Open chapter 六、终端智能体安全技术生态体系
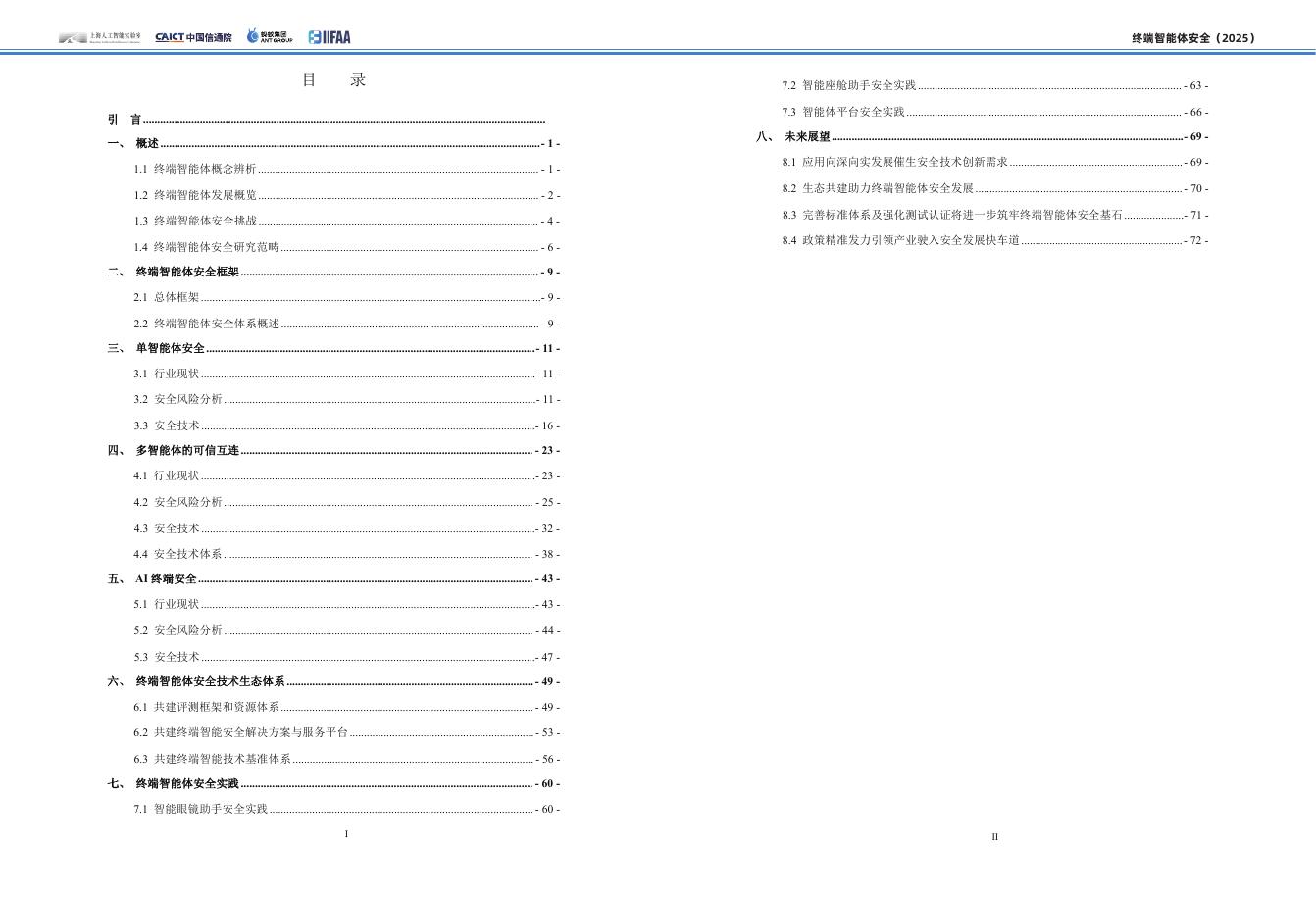 (334, 681)
